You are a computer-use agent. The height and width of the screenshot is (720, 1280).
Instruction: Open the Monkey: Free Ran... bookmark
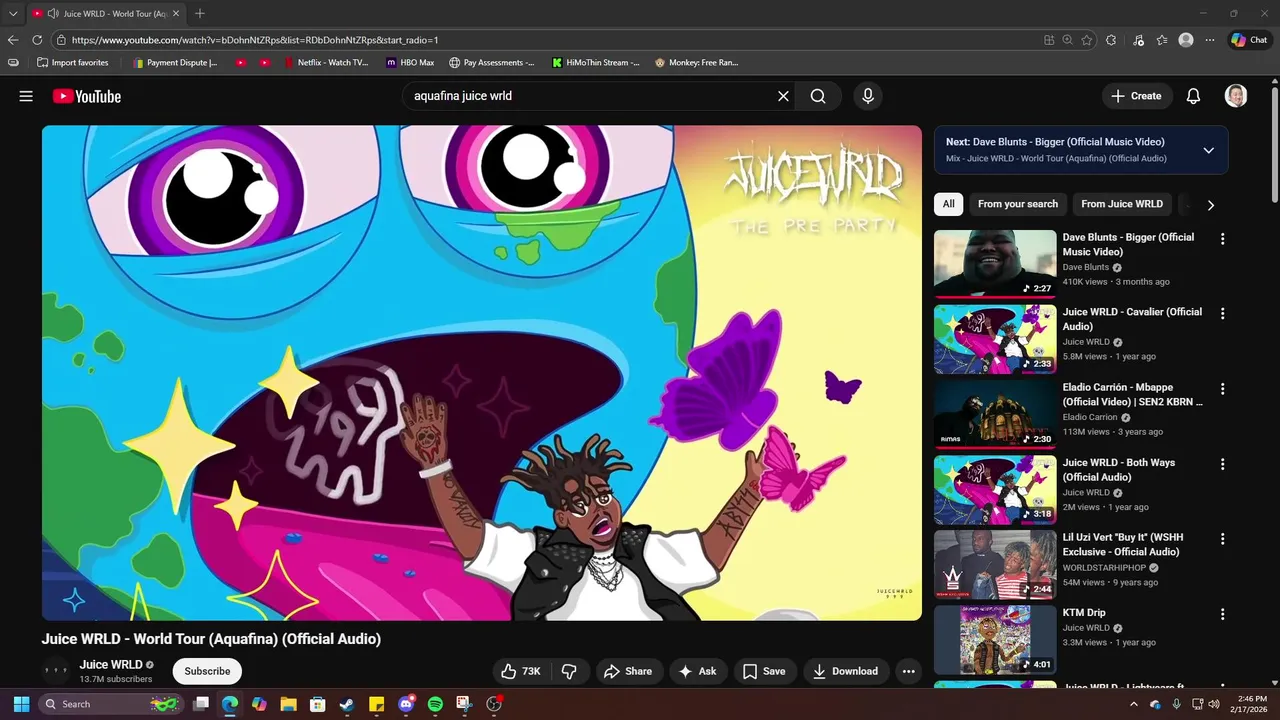pyautogui.click(x=697, y=62)
